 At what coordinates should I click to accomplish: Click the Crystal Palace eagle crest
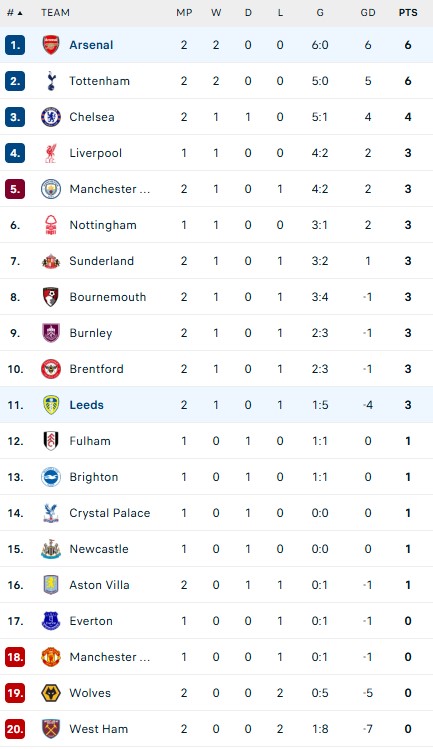coord(51,513)
